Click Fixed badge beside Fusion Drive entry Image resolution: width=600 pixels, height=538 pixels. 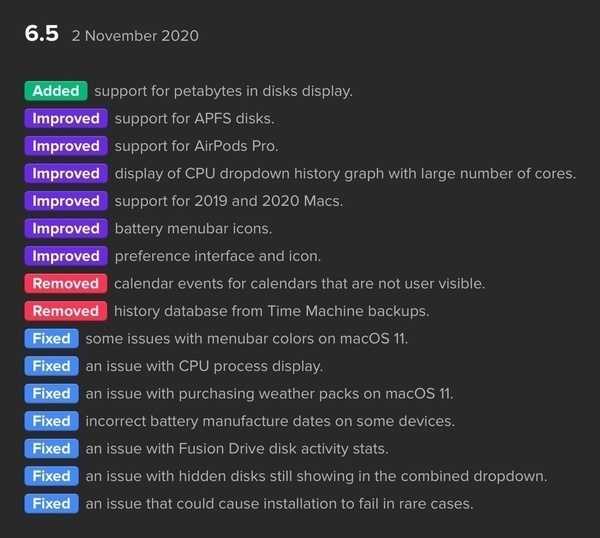click(x=51, y=448)
